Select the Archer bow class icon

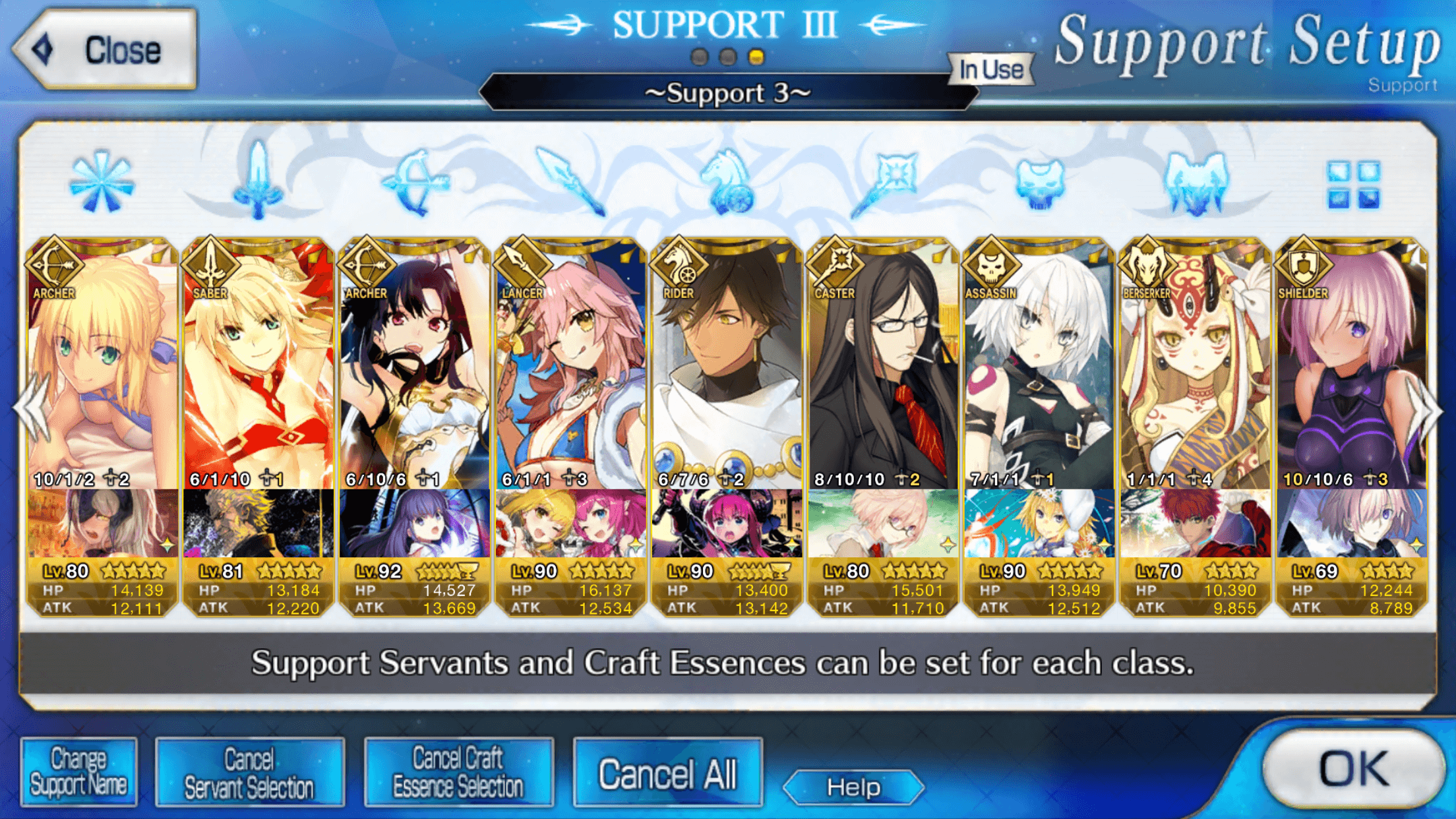coord(415,183)
